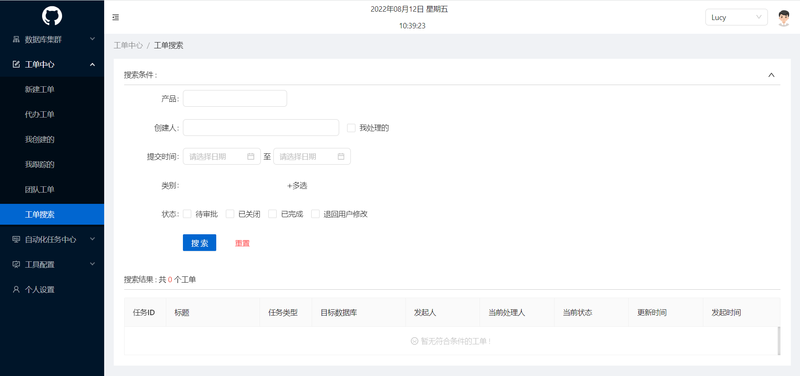Viewport: 800px width, 376px height.
Task: Click the start date picker field
Action: pyautogui.click(x=222, y=157)
